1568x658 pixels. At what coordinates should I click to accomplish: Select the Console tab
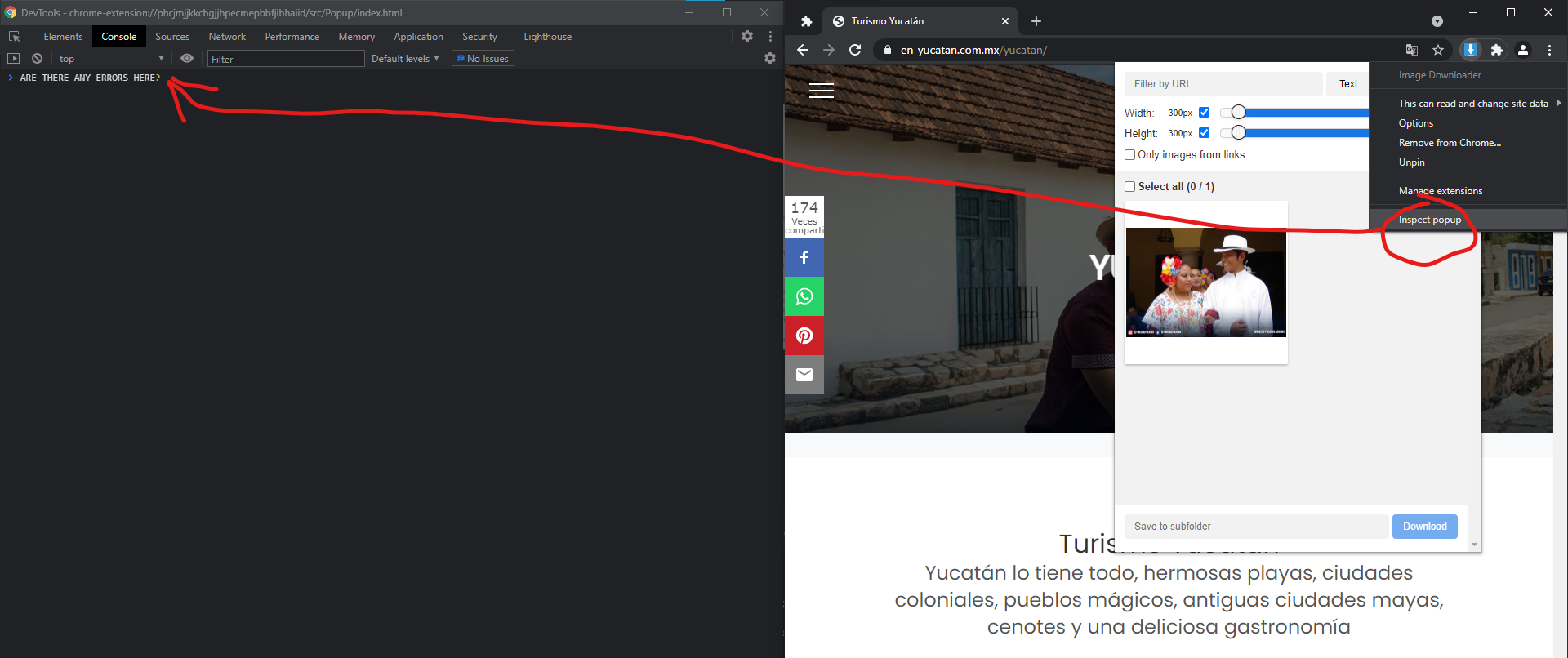(118, 37)
